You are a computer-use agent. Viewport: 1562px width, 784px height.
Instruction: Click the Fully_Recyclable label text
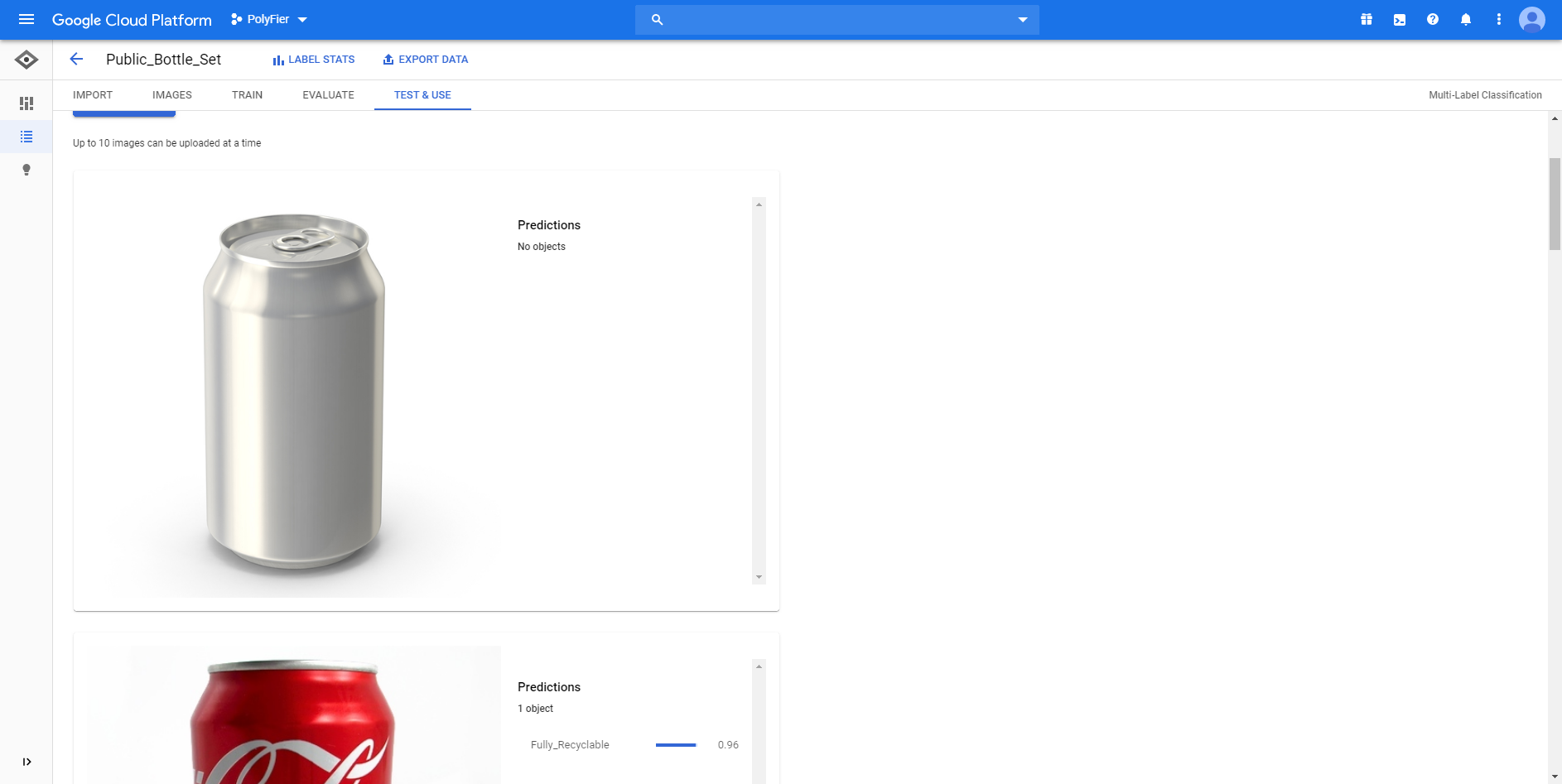point(570,745)
